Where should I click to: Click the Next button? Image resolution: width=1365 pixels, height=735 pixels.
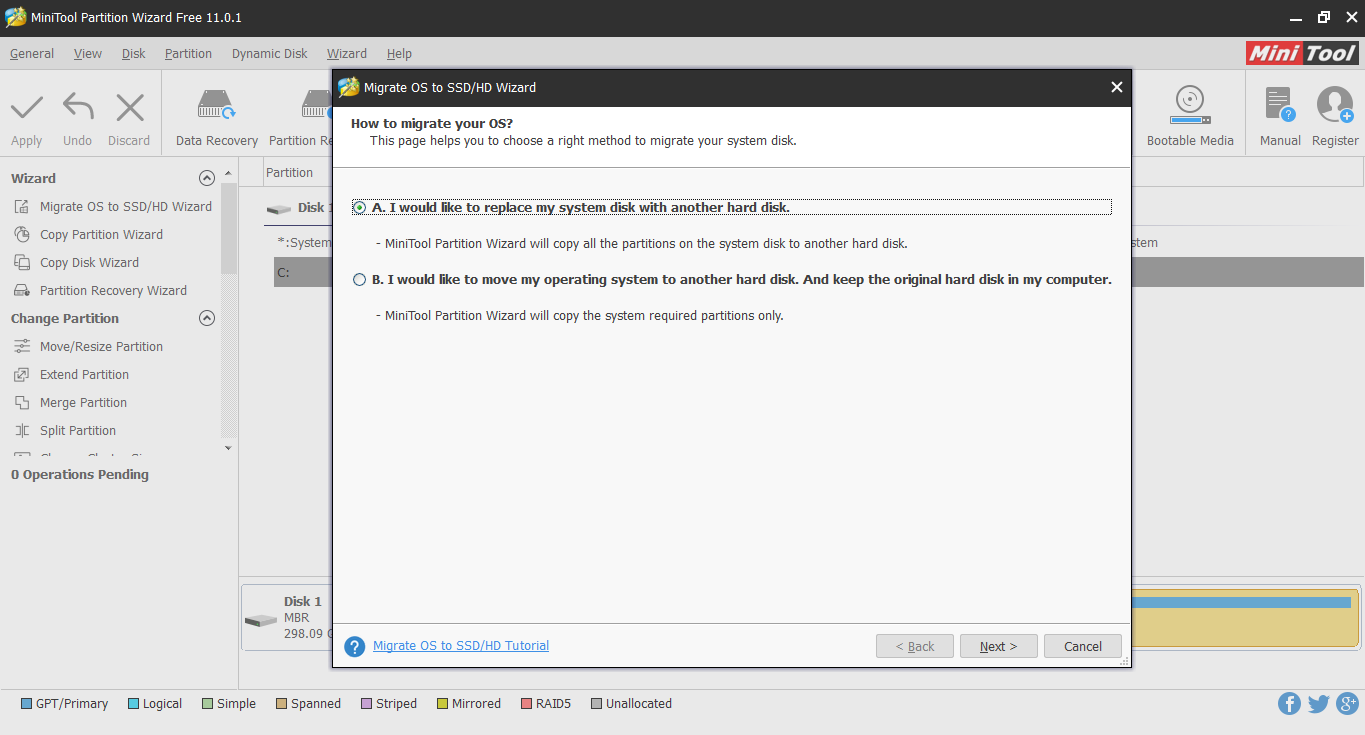(998, 645)
